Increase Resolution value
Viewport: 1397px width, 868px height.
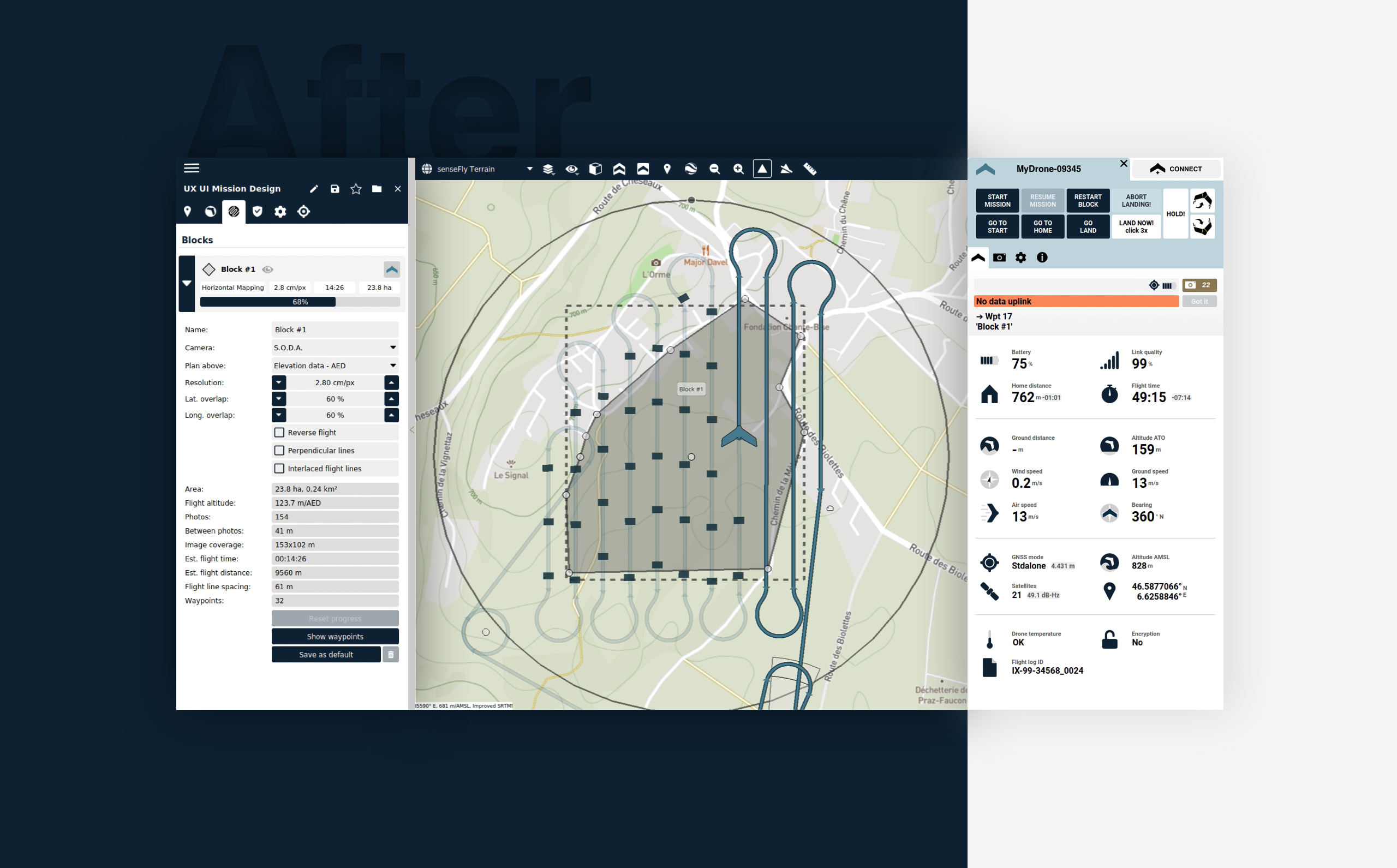click(392, 382)
